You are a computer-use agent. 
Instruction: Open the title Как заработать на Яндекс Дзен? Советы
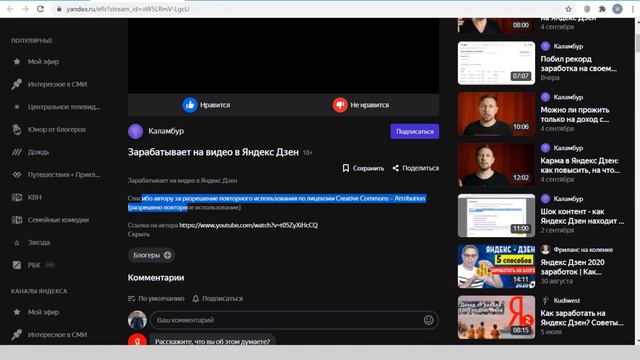point(582,318)
